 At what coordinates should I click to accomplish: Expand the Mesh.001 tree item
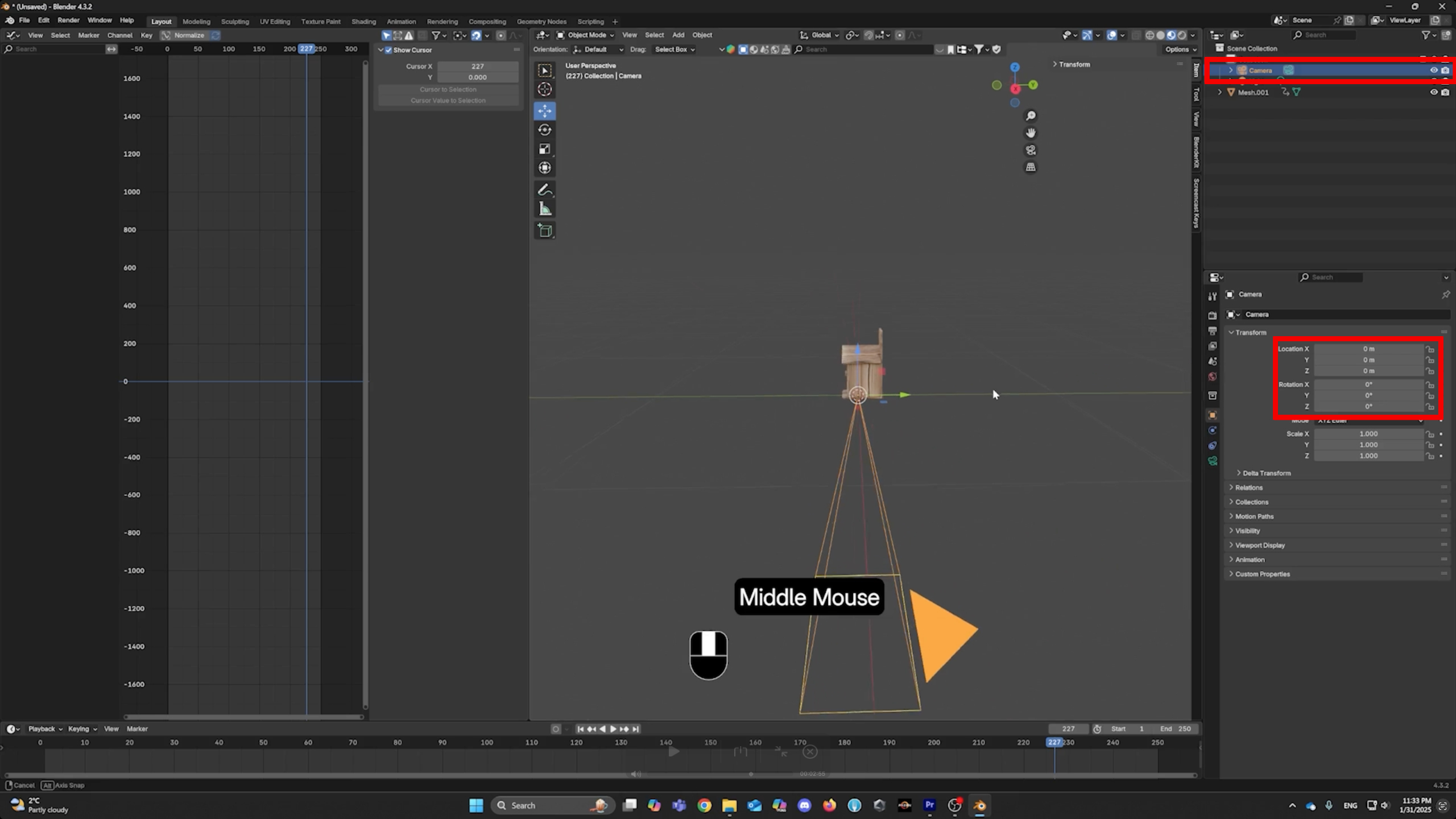1219,92
